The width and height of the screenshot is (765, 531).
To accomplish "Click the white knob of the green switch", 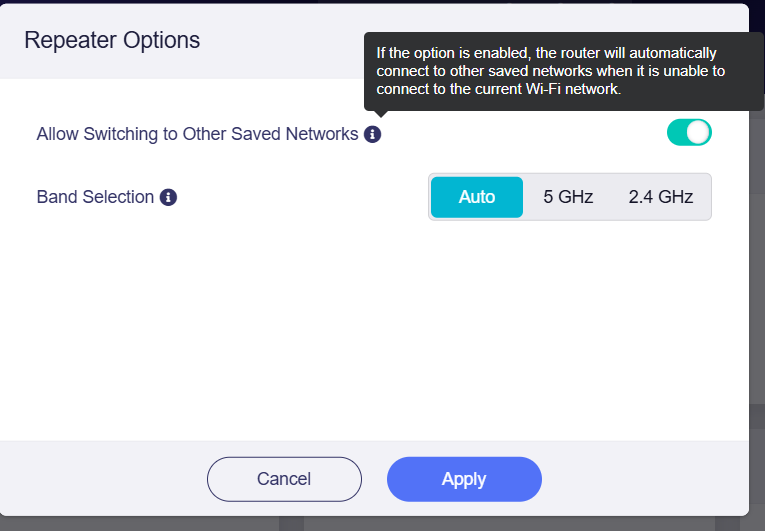I will [699, 133].
